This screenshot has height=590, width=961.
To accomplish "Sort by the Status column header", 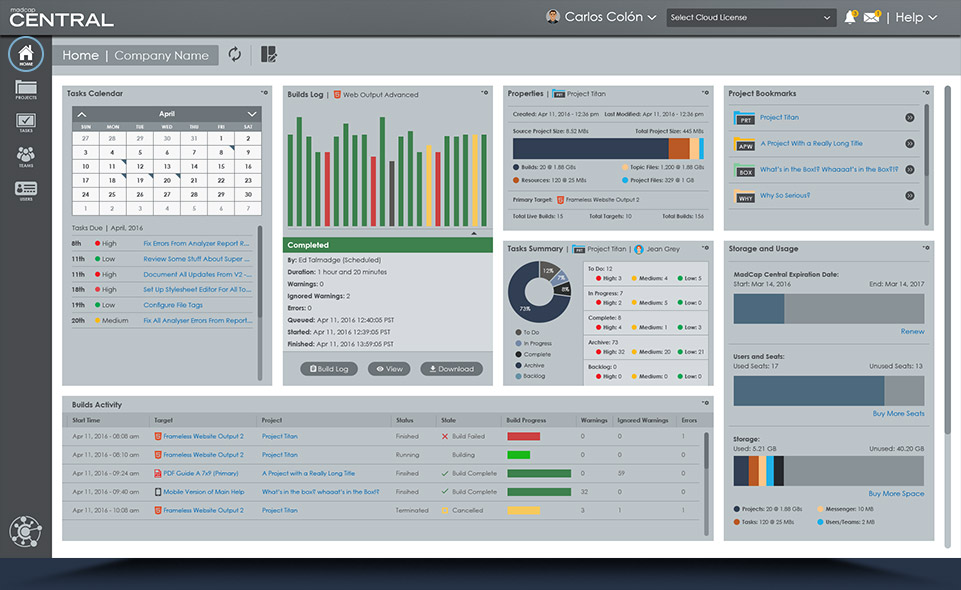I will tap(405, 420).
